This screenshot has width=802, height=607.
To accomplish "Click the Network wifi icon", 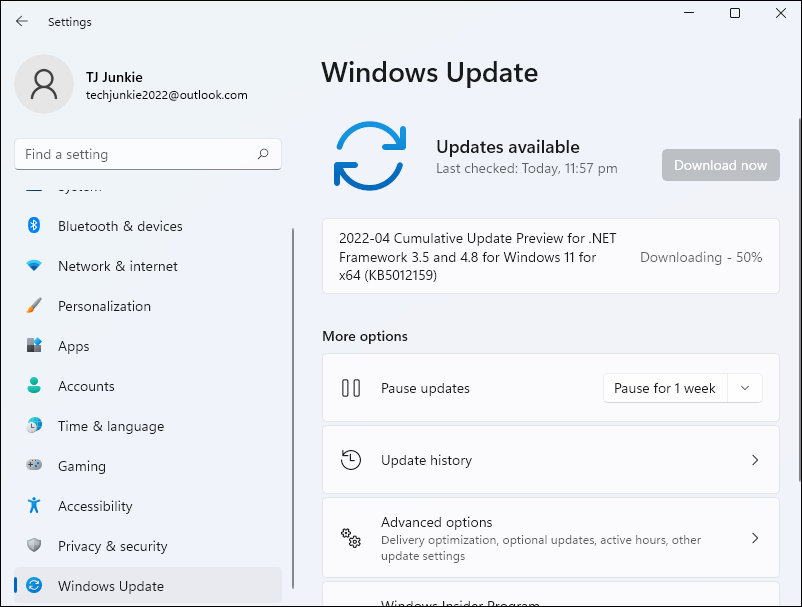I will point(34,265).
